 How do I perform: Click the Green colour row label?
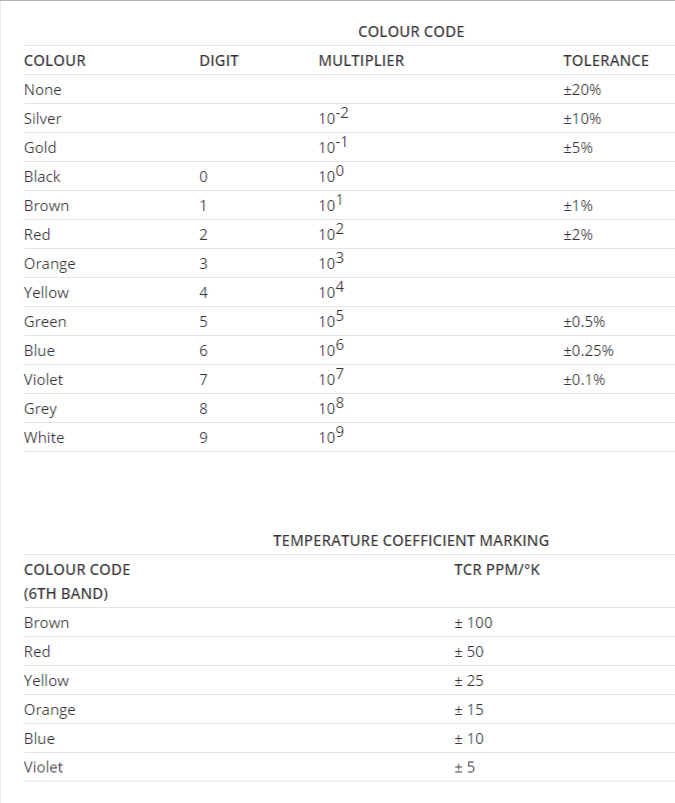(x=45, y=322)
